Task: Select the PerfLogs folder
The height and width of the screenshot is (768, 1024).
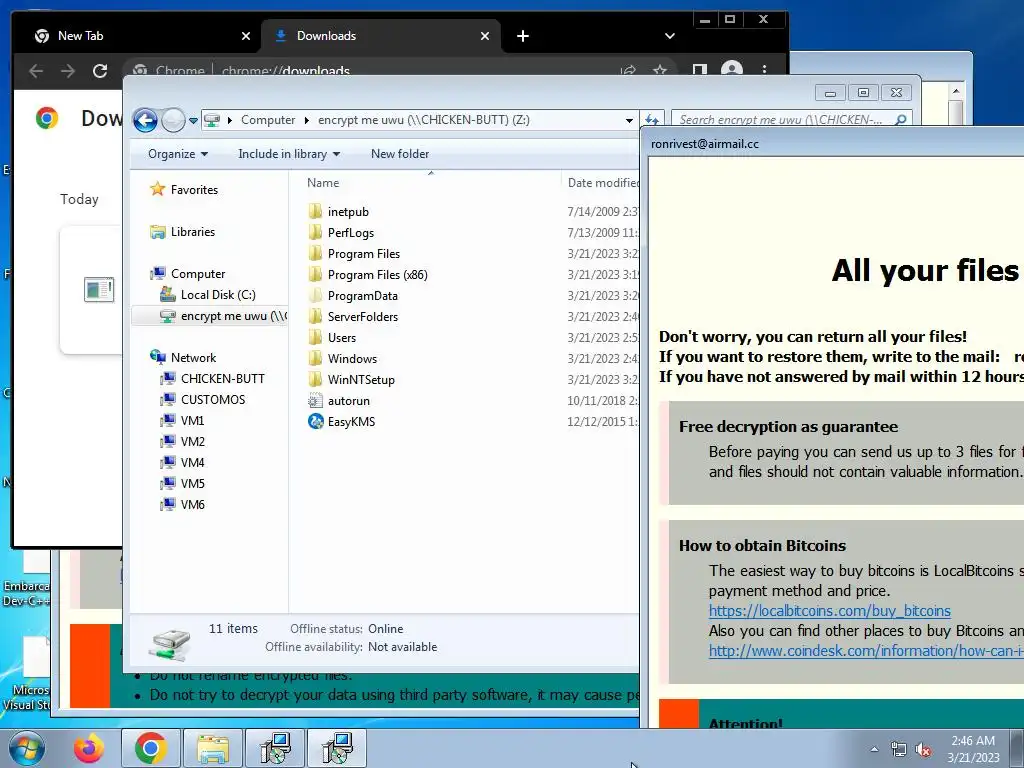Action: tap(340, 232)
